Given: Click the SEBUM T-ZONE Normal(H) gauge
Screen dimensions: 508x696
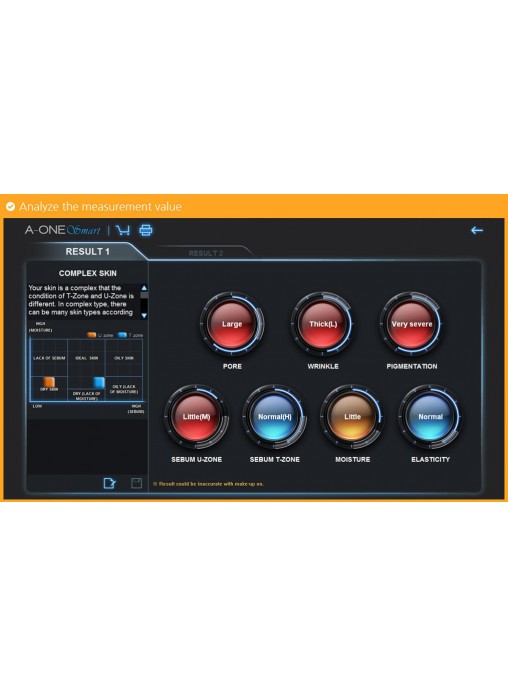Looking at the screenshot, I should click(x=274, y=417).
